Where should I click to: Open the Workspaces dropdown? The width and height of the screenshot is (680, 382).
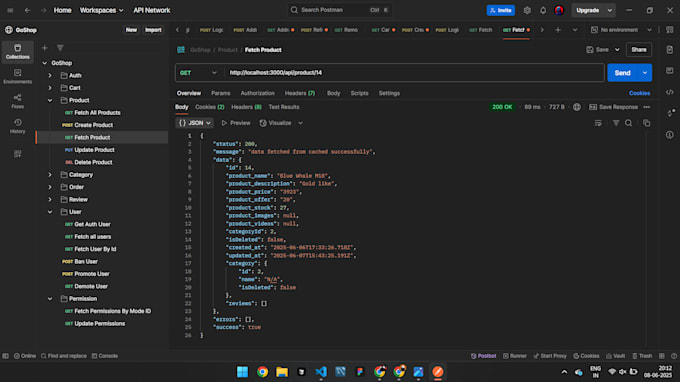coord(101,10)
